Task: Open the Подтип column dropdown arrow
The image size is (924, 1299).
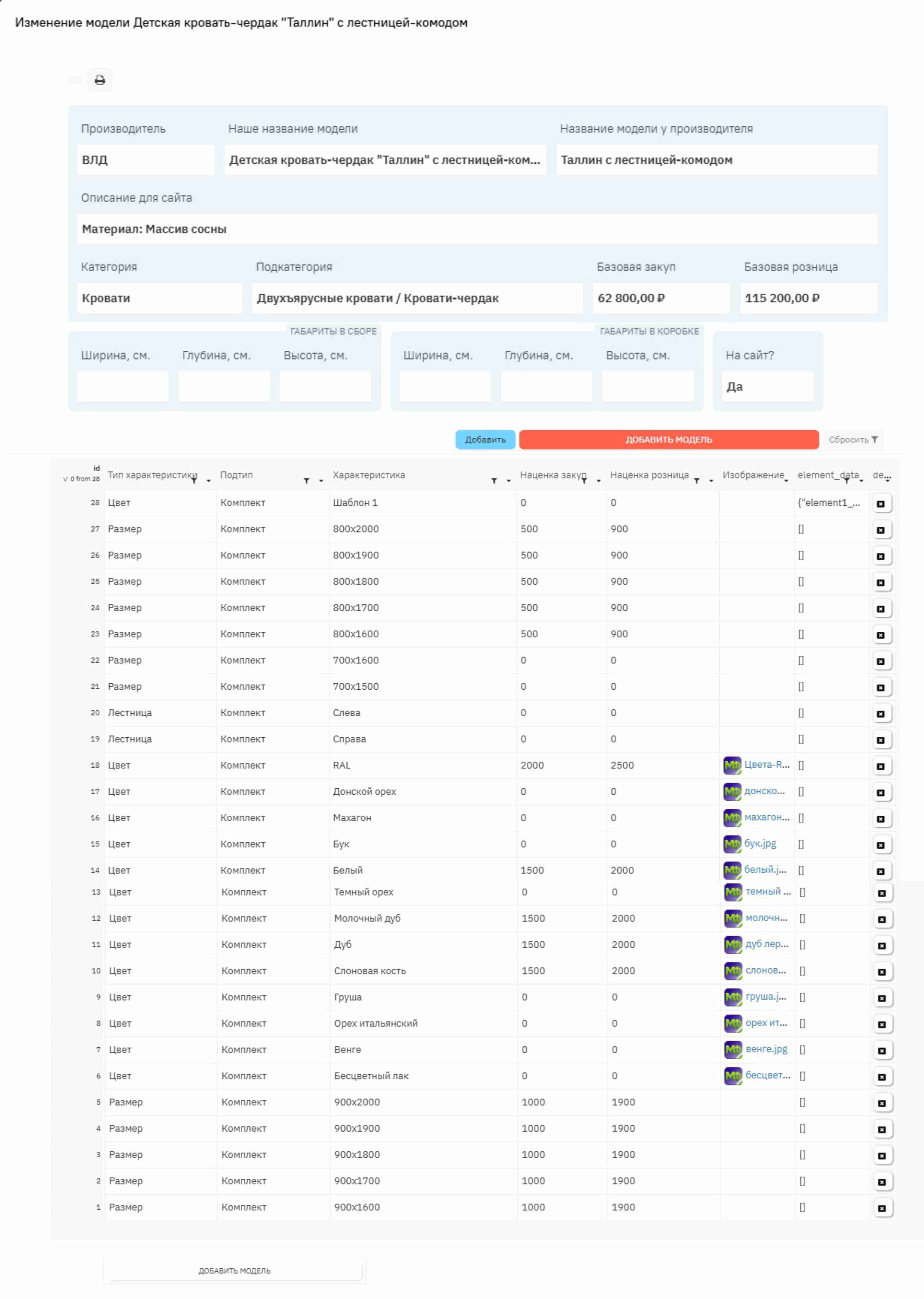Action: (x=321, y=481)
